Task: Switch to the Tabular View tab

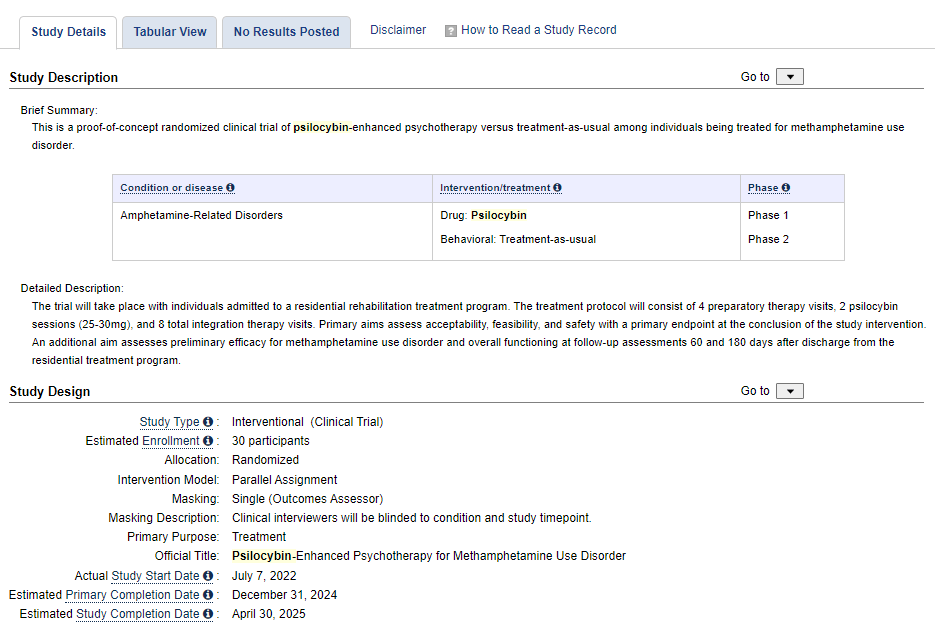Action: (170, 32)
